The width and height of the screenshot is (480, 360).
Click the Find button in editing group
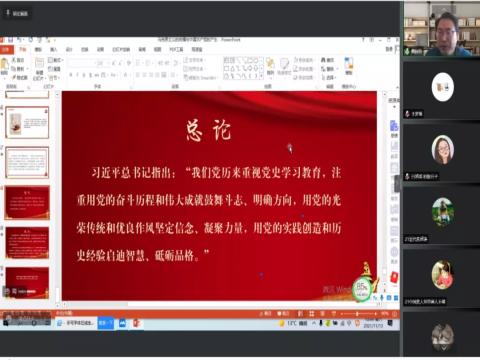click(x=328, y=60)
